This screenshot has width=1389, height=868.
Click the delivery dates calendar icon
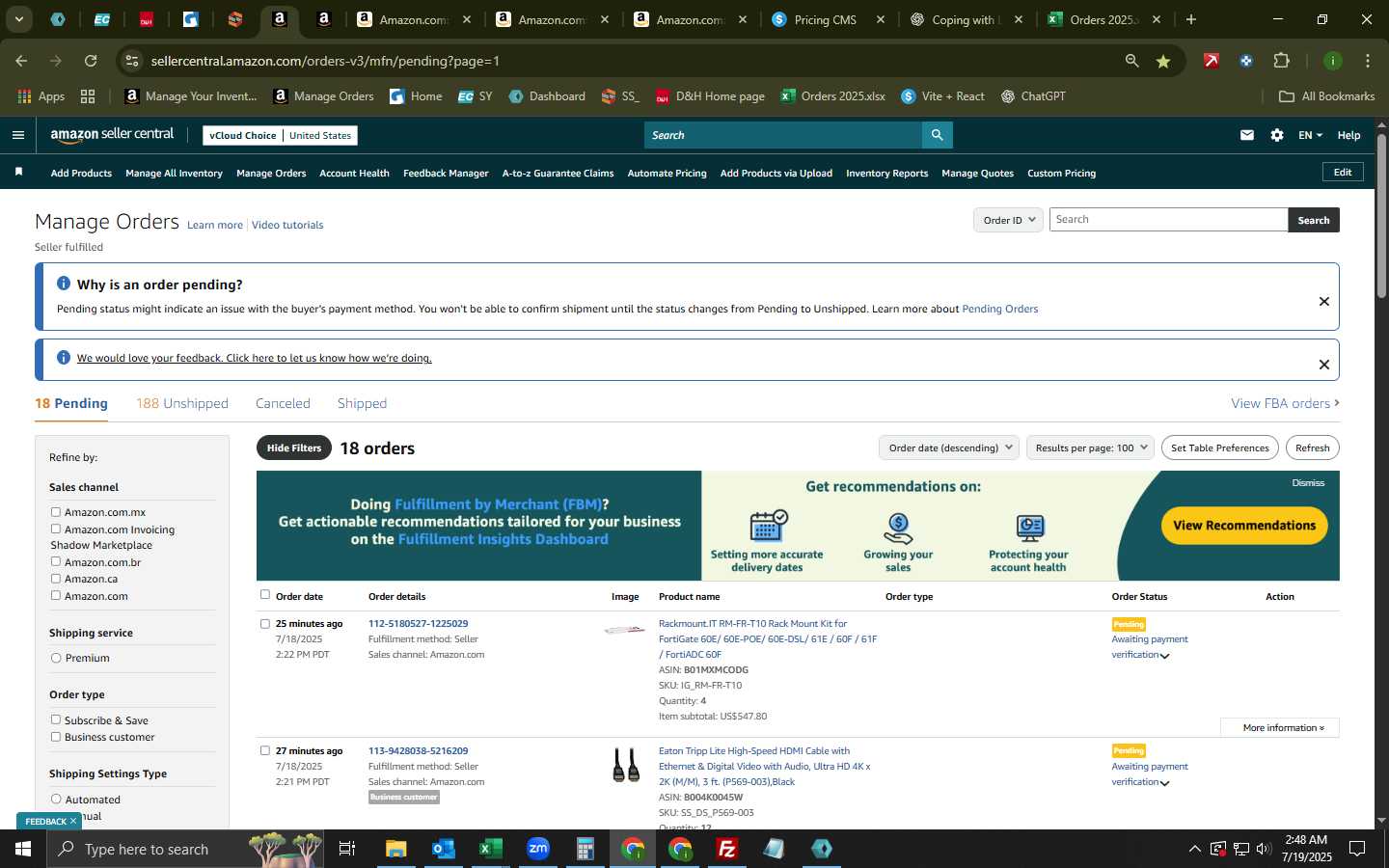click(769, 527)
